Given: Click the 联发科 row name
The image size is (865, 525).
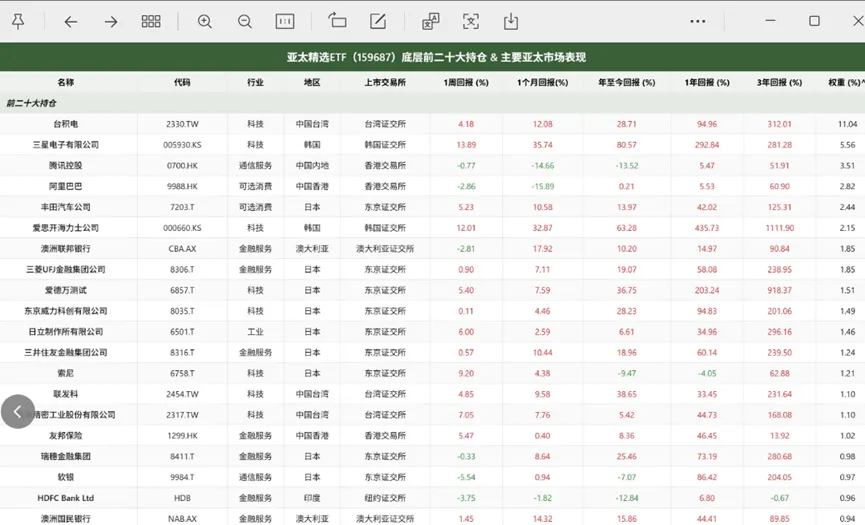Looking at the screenshot, I should coord(66,394).
